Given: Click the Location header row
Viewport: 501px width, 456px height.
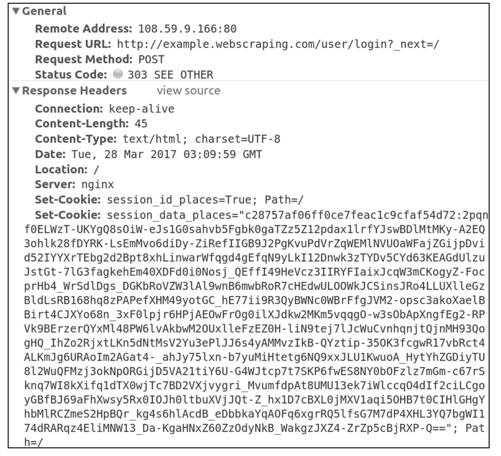Looking at the screenshot, I should [x=67, y=170].
